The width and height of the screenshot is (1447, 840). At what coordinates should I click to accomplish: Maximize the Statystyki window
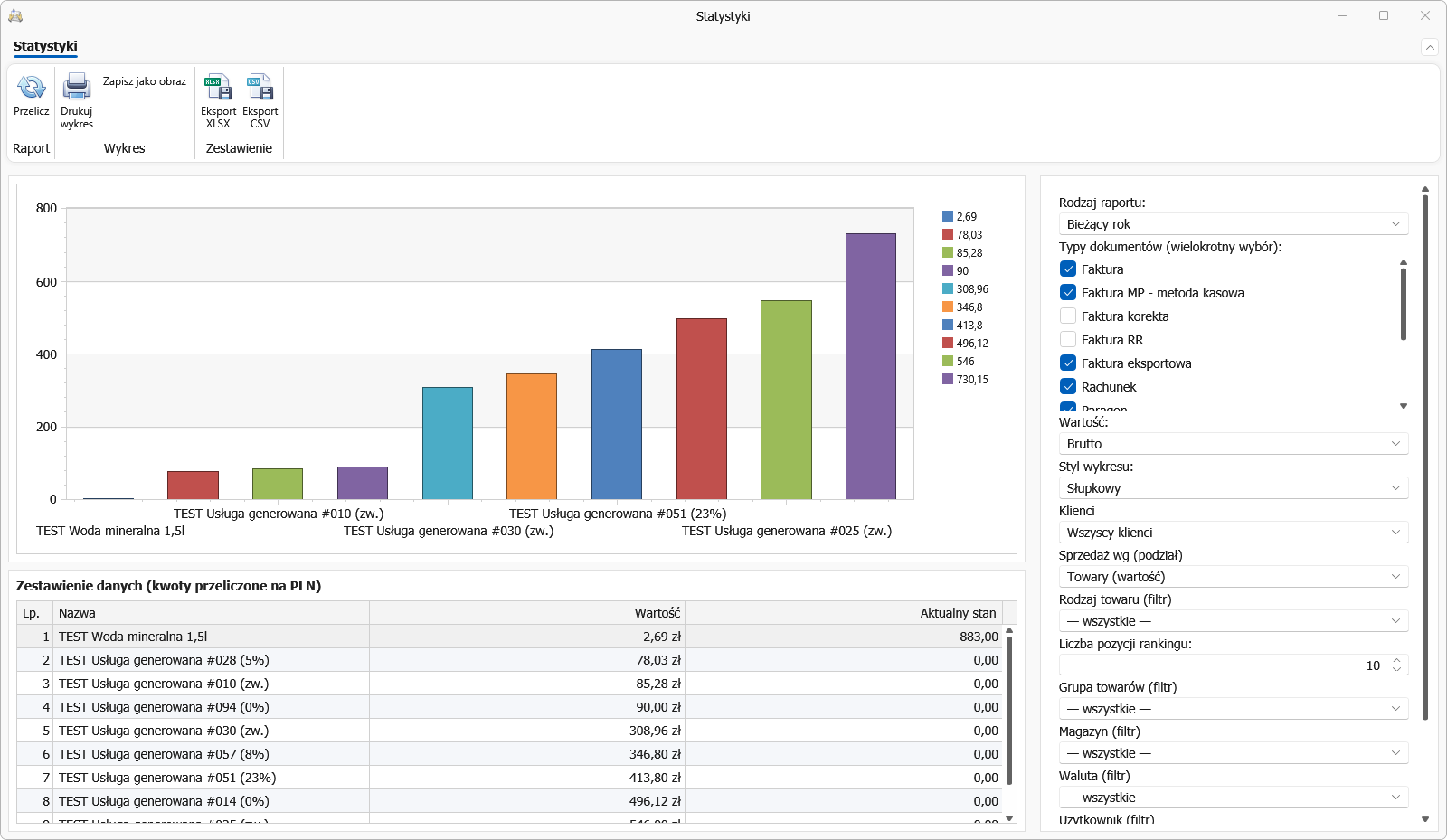point(1384,15)
